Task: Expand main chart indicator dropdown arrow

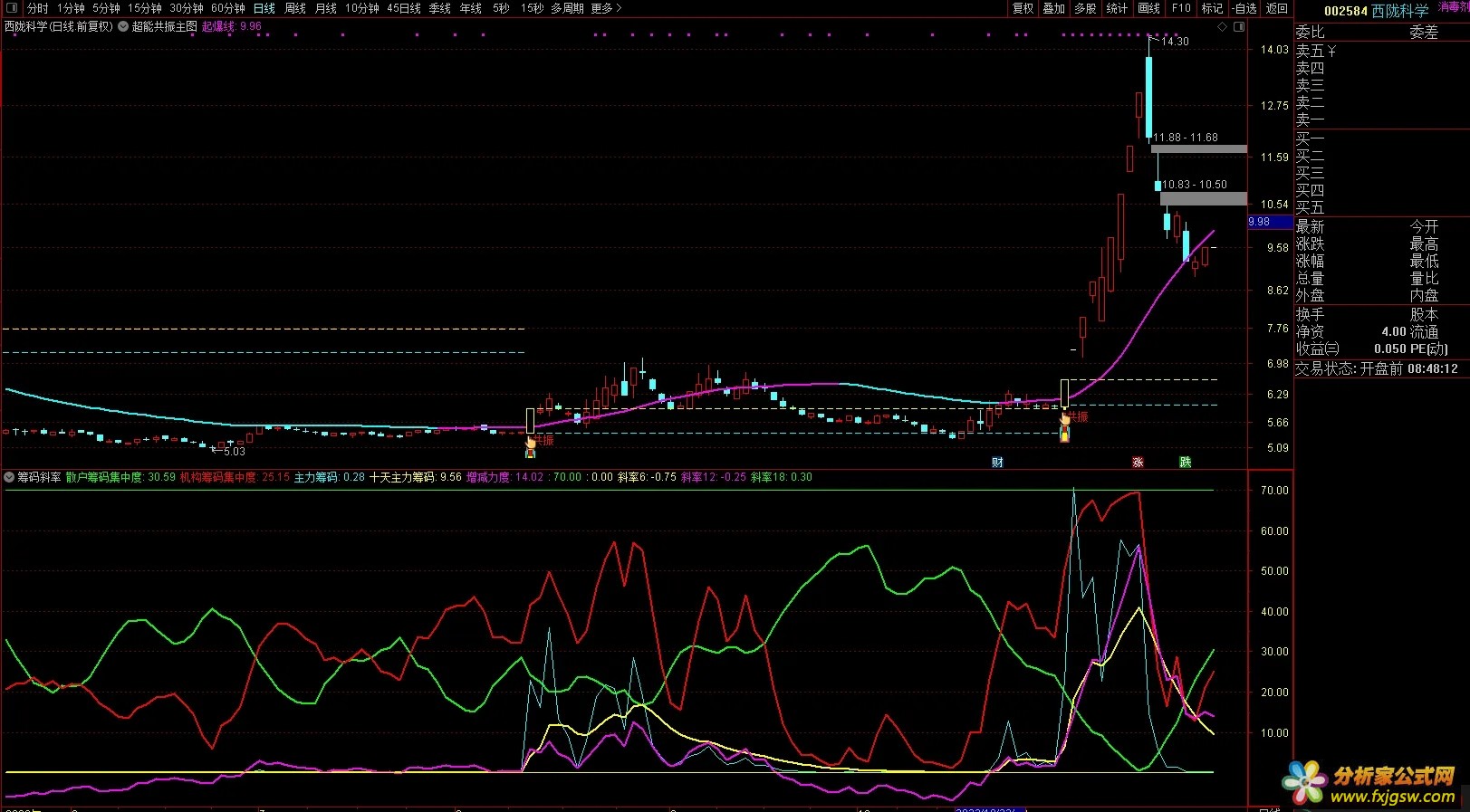Action: [x=123, y=26]
